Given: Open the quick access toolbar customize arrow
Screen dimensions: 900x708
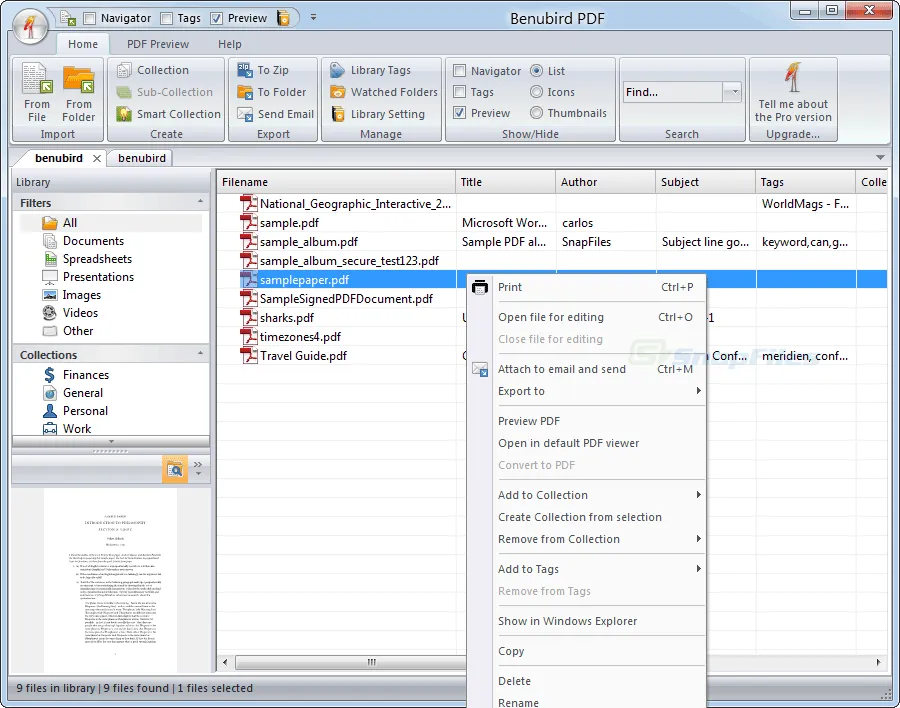Looking at the screenshot, I should click(313, 18).
